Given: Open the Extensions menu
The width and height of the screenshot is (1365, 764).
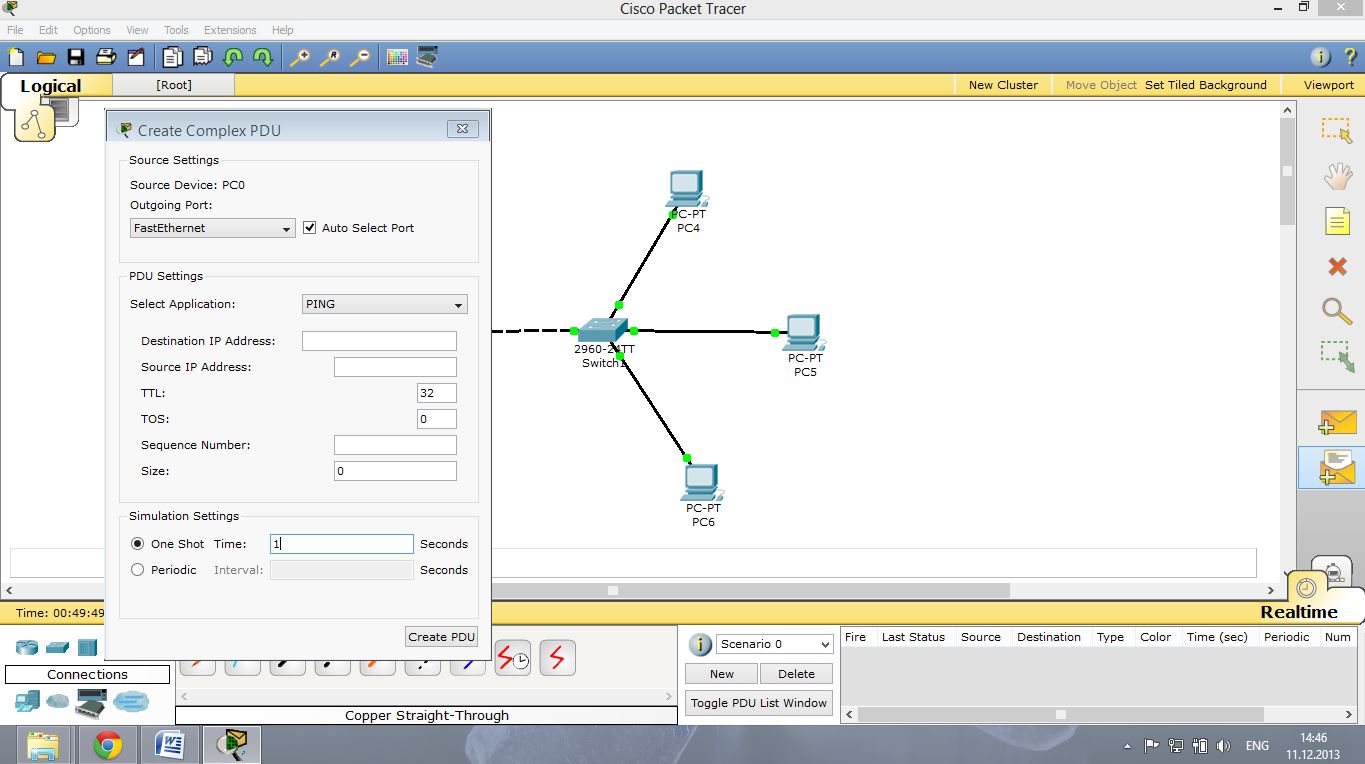Looking at the screenshot, I should [x=230, y=30].
